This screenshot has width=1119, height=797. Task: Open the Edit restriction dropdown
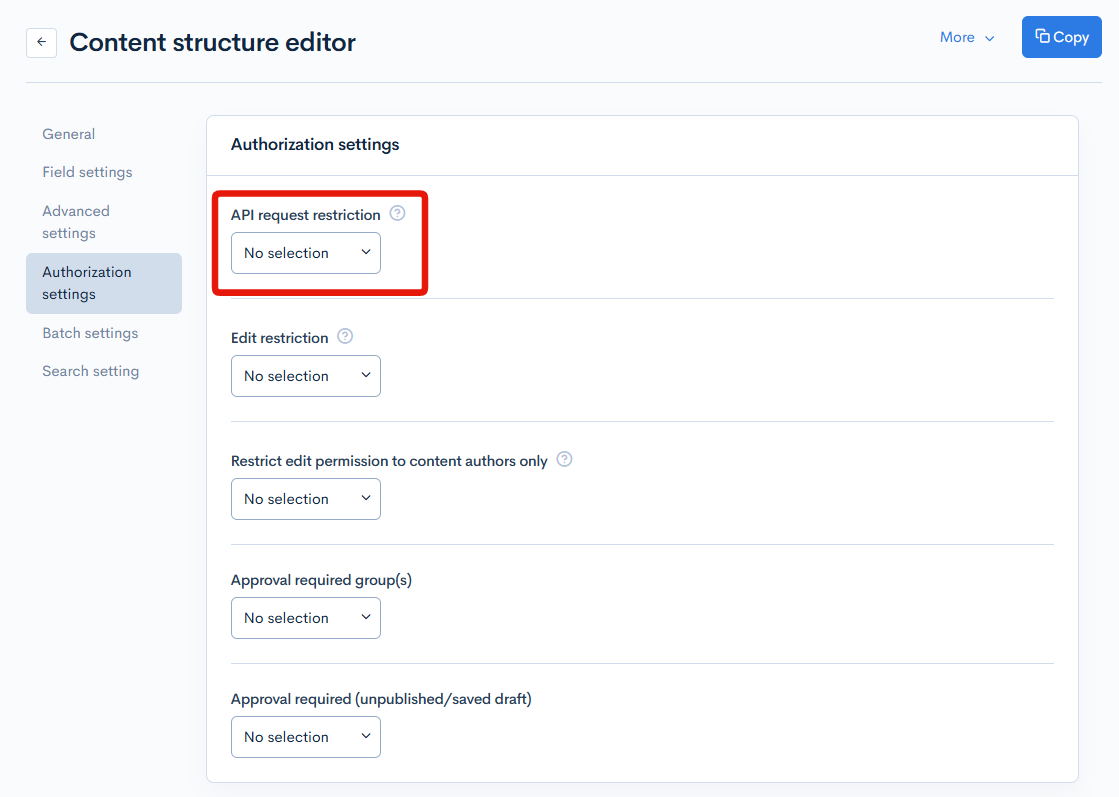click(305, 376)
